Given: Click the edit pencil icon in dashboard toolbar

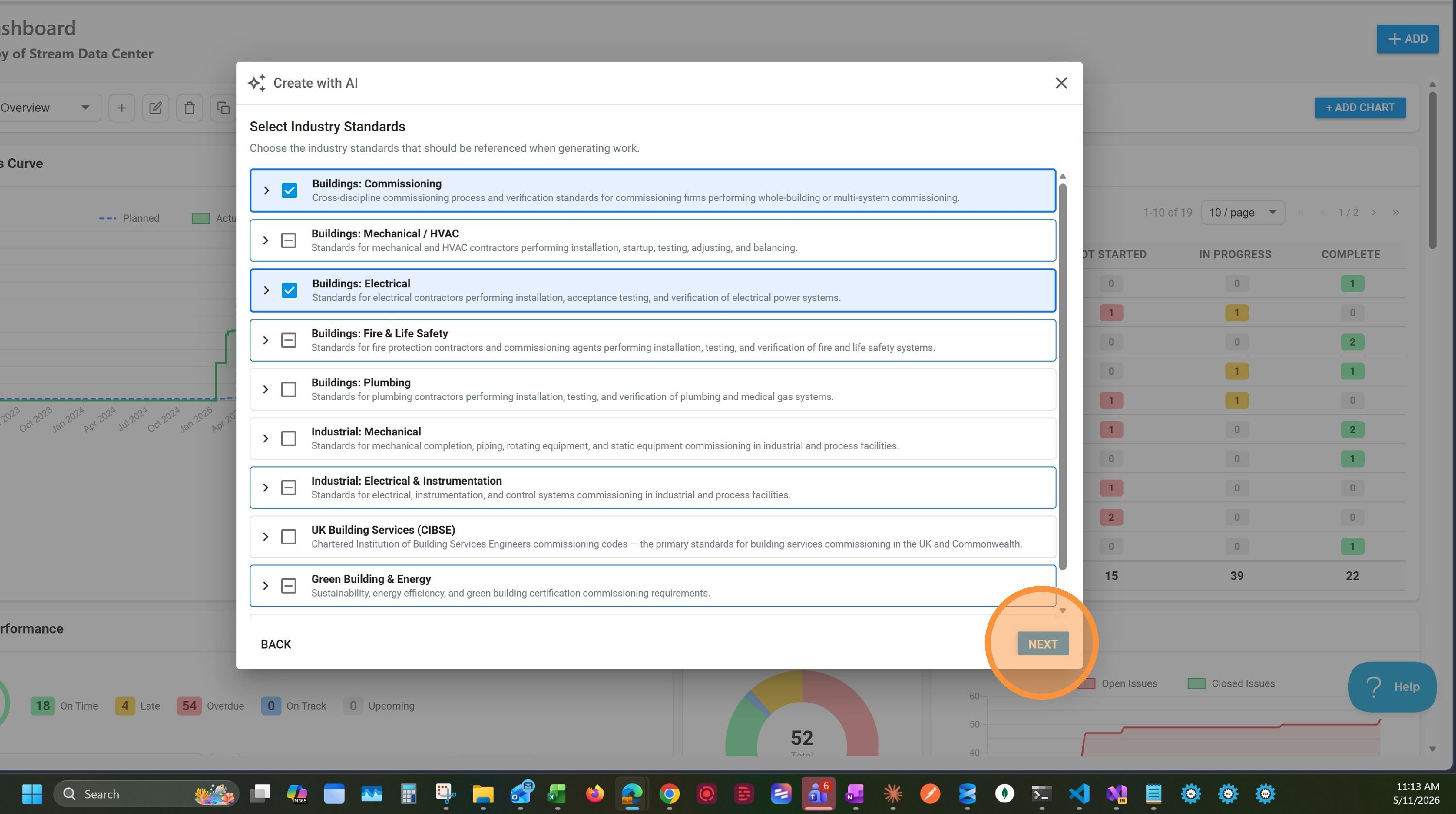Looking at the screenshot, I should click(155, 107).
